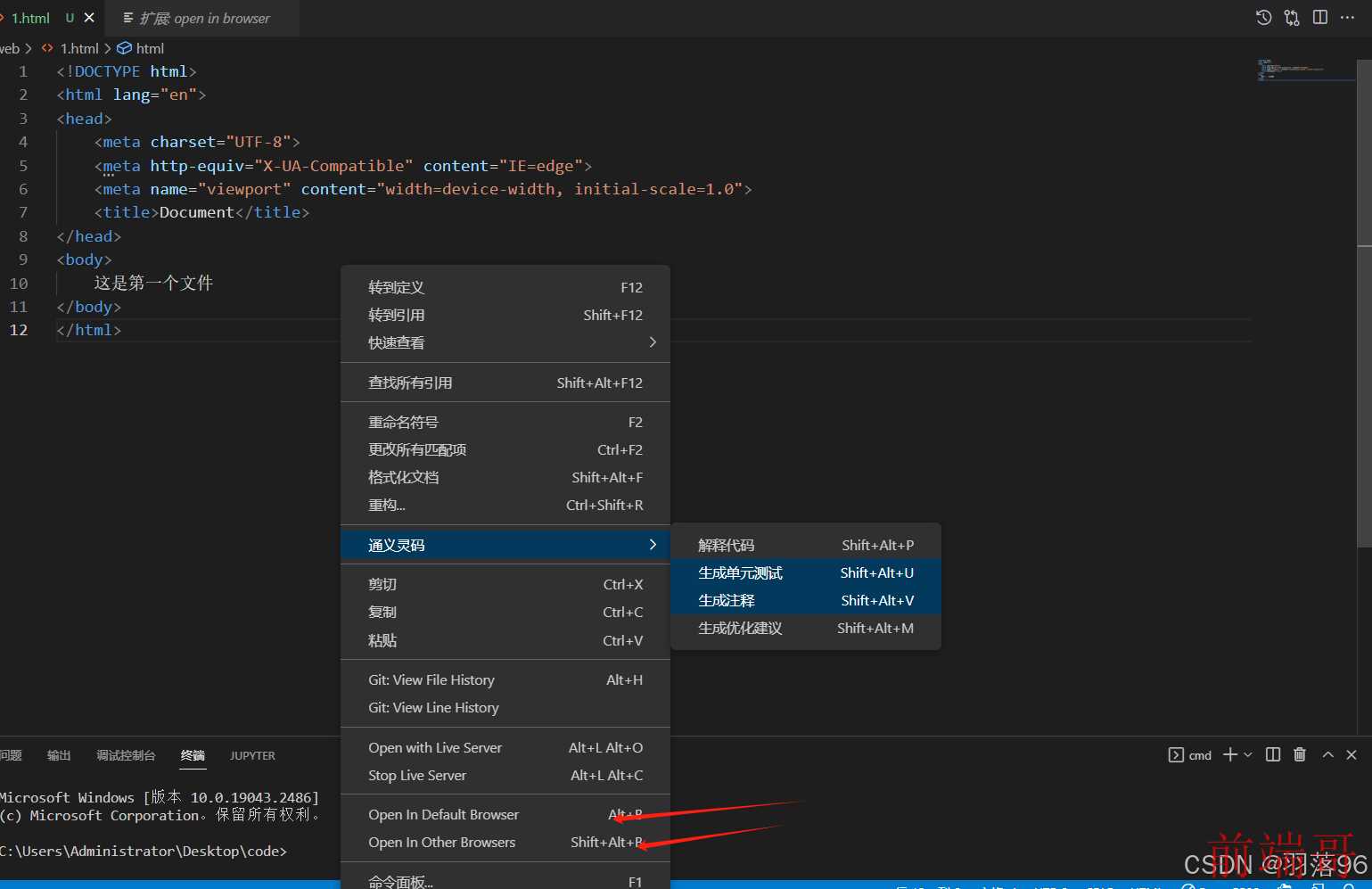
Task: Choose 生成优化建议 submenu item
Action: click(806, 628)
